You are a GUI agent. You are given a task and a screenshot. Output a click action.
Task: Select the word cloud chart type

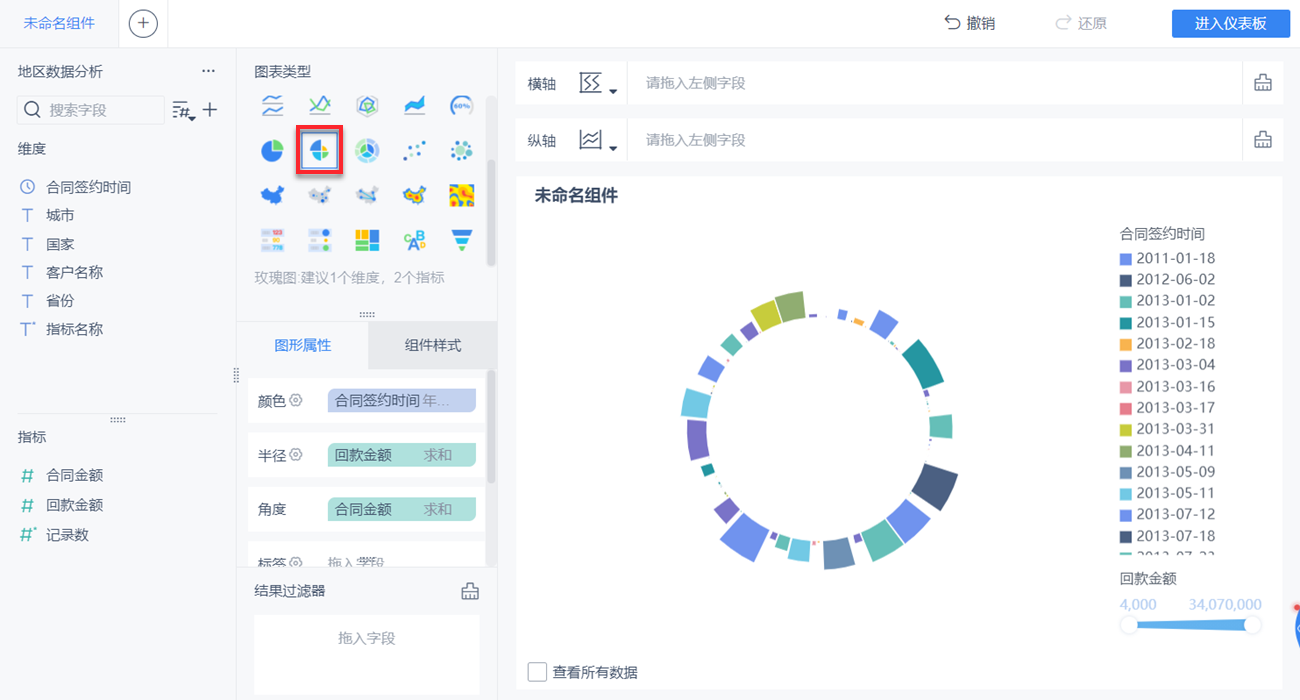click(414, 240)
